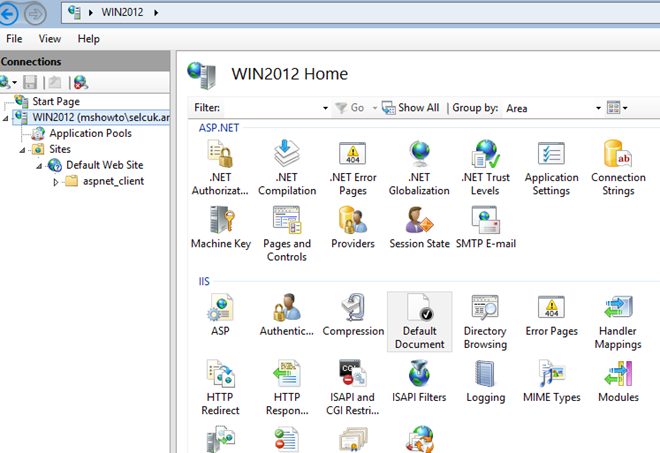The height and width of the screenshot is (453, 660).
Task: Click Create New Connection toolbar icon
Action: [8, 82]
